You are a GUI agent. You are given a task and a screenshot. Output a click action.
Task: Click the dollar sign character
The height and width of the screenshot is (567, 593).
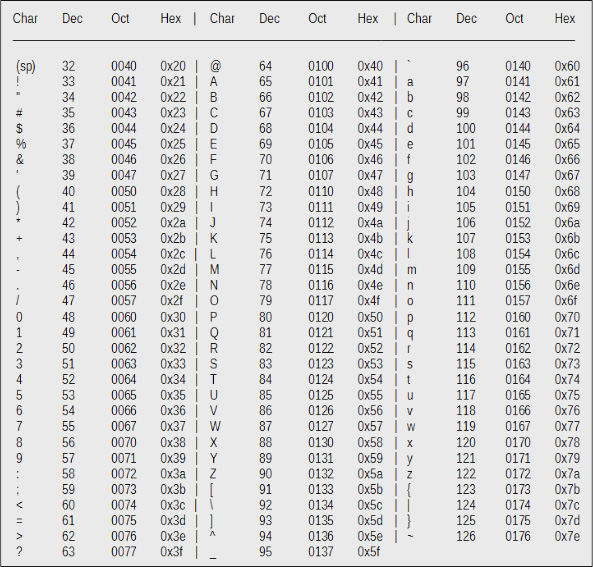[19, 129]
